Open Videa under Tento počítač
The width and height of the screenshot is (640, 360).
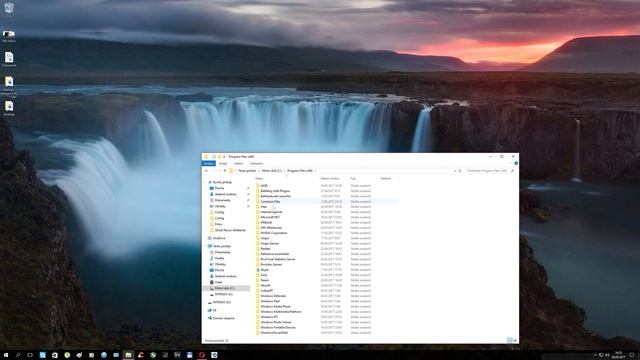click(x=218, y=282)
